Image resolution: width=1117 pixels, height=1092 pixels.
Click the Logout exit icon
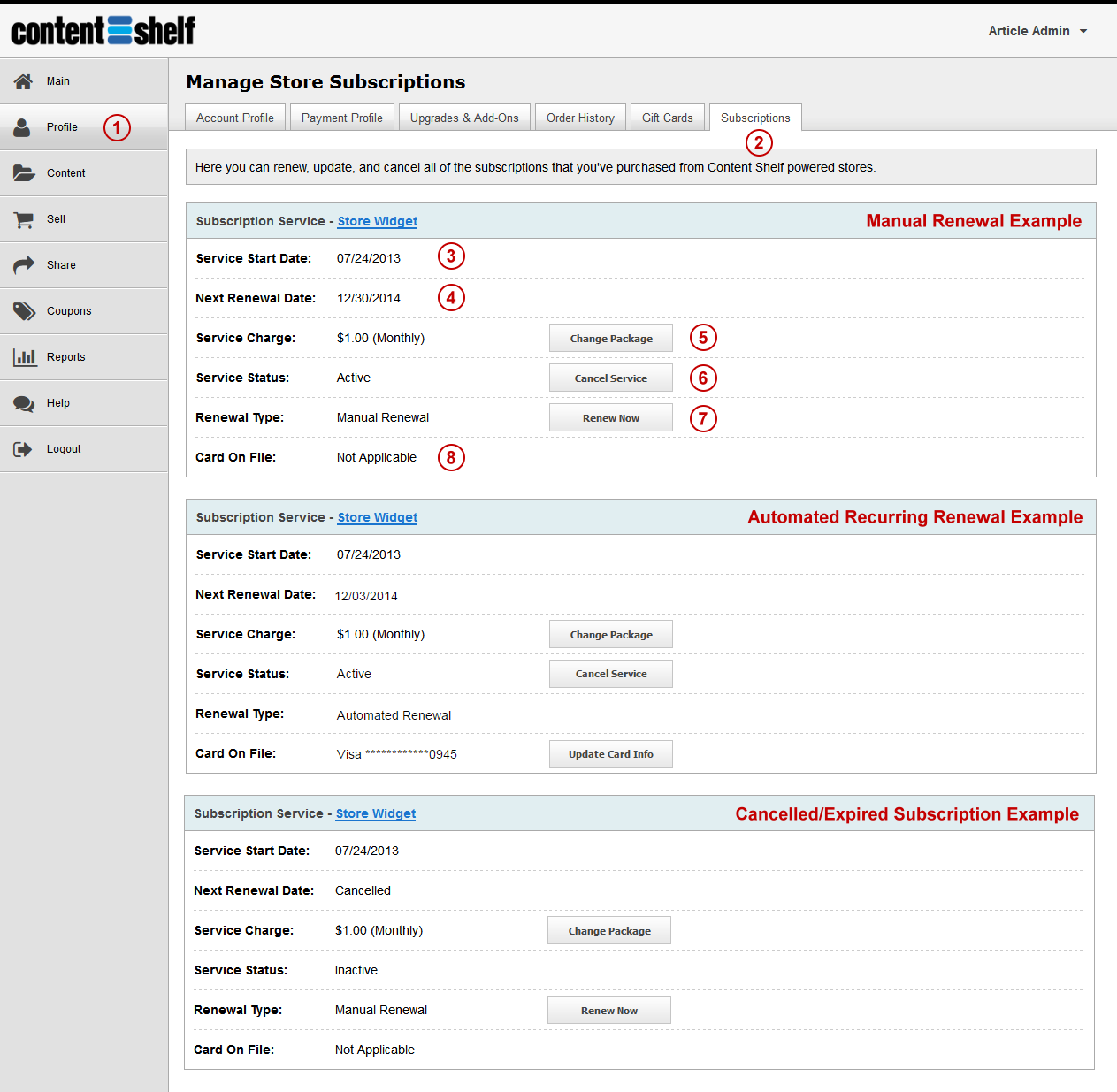click(23, 449)
